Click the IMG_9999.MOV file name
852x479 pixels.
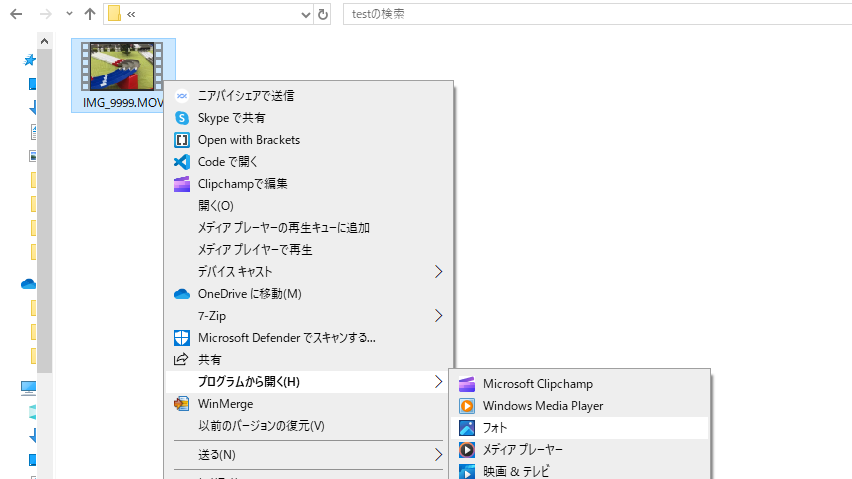(123, 103)
